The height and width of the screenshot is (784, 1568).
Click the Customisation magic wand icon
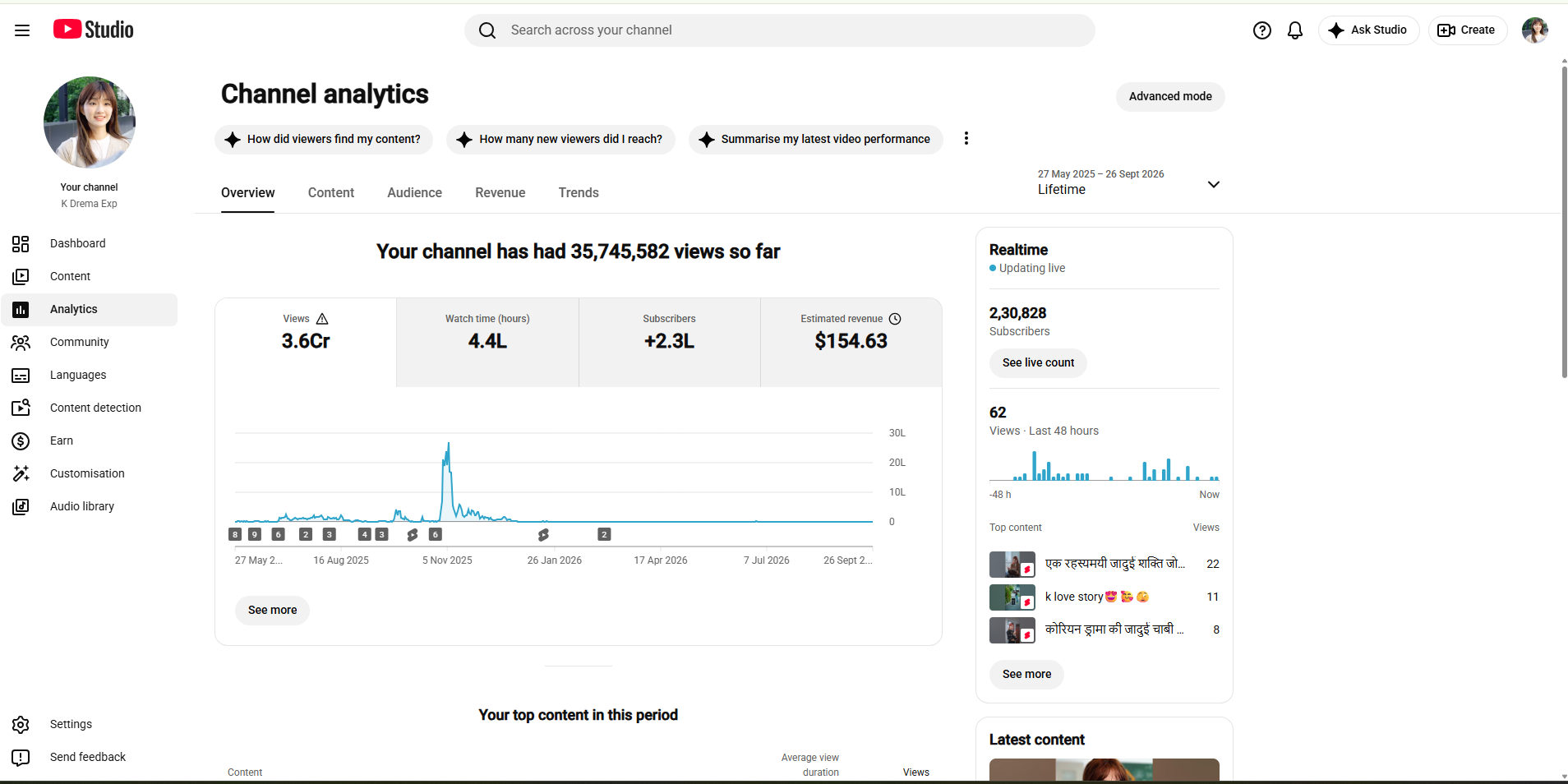pos(21,473)
